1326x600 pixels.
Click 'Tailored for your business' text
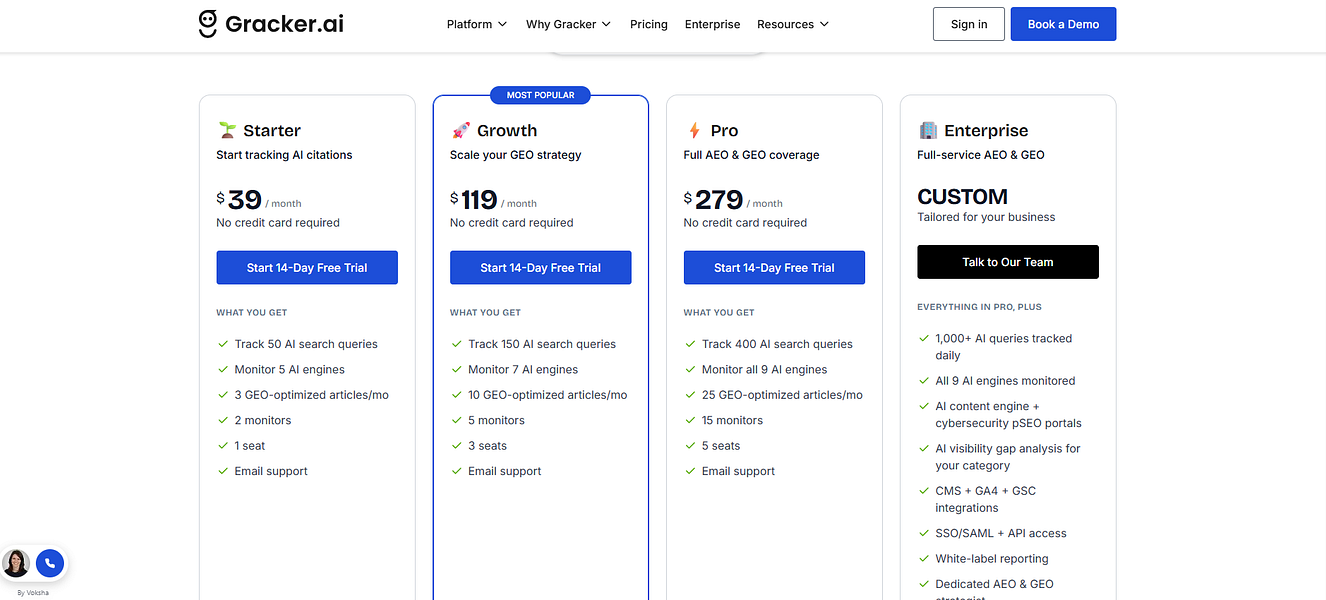click(987, 217)
